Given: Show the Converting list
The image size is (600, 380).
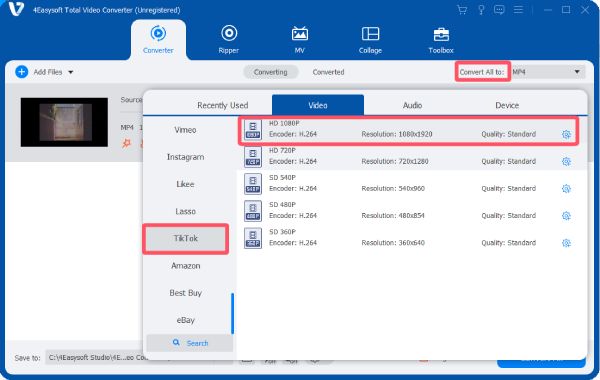Looking at the screenshot, I should point(271,72).
